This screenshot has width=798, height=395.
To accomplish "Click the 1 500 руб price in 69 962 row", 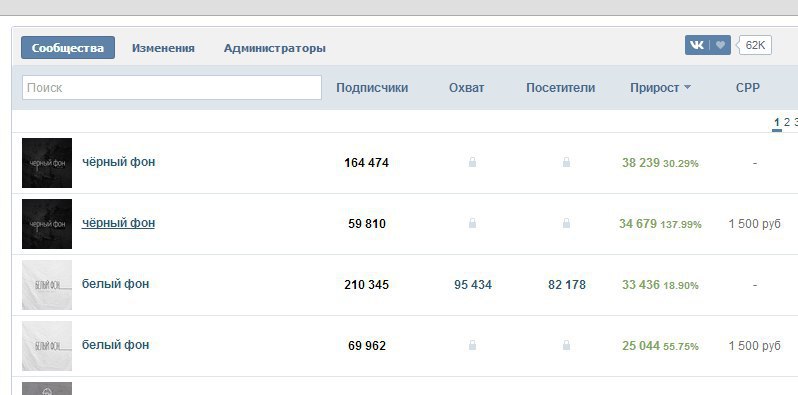I will [755, 346].
